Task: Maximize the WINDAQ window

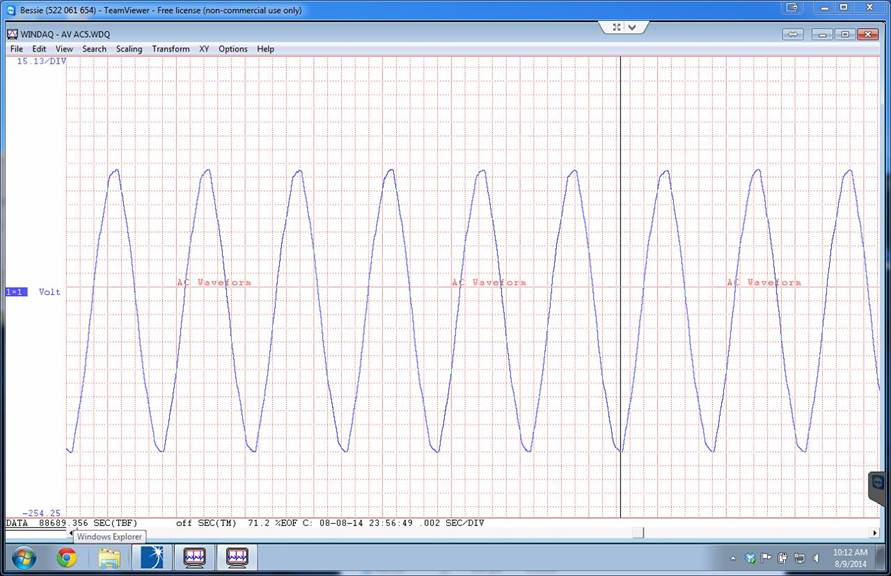Action: [x=844, y=35]
